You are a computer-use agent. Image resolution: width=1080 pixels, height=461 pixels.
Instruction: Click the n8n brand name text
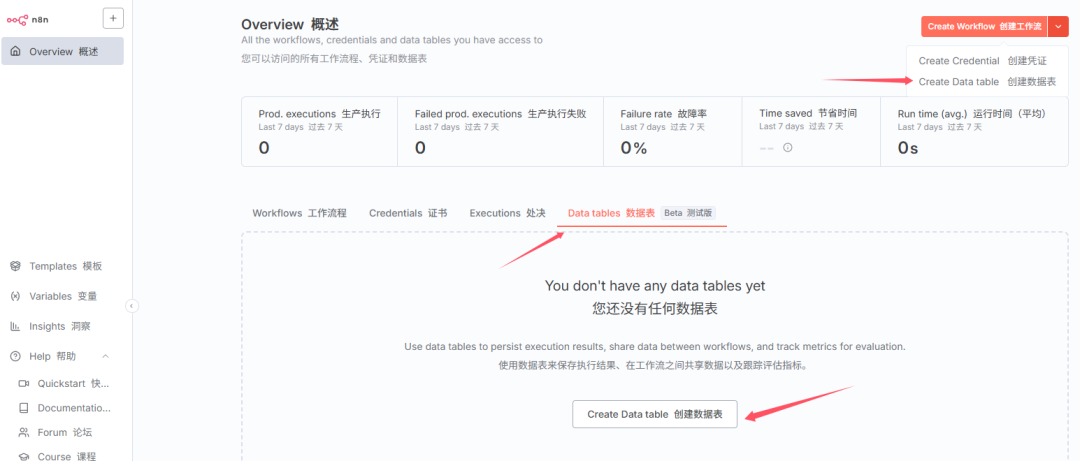coord(40,19)
